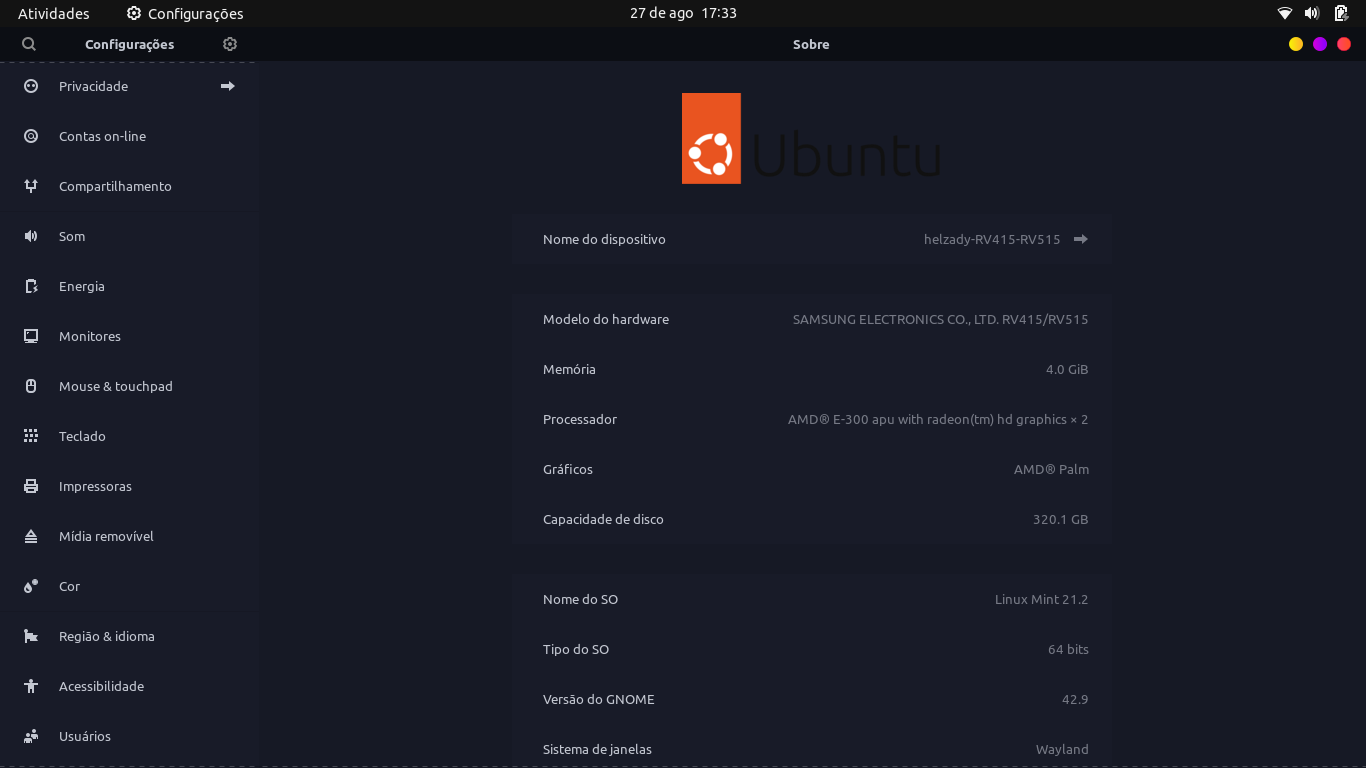1366x768 pixels.
Task: Click the Memória value 4.0 GiB
Action: coord(1067,369)
